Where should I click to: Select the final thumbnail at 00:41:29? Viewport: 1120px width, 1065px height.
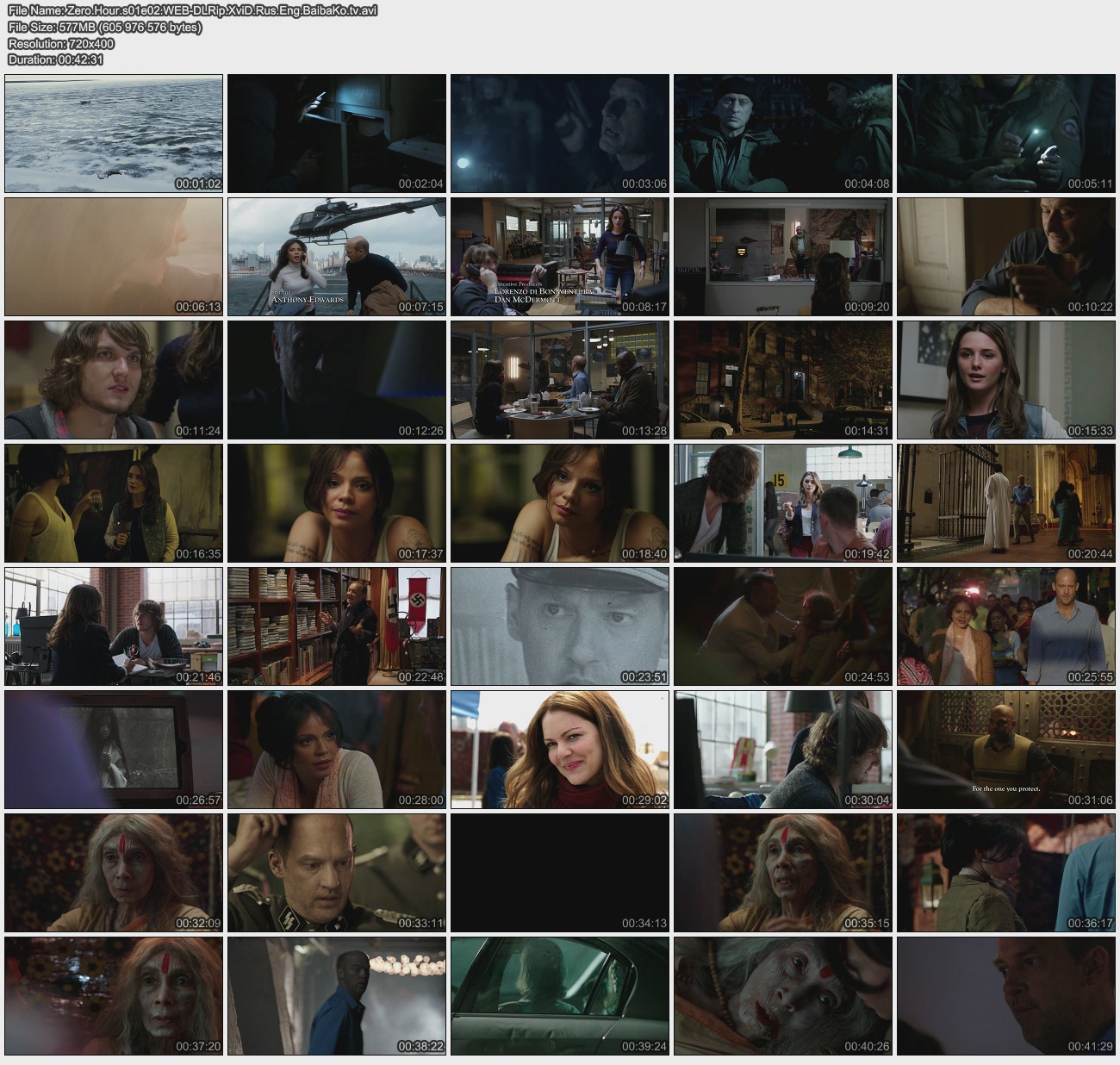point(1005,995)
